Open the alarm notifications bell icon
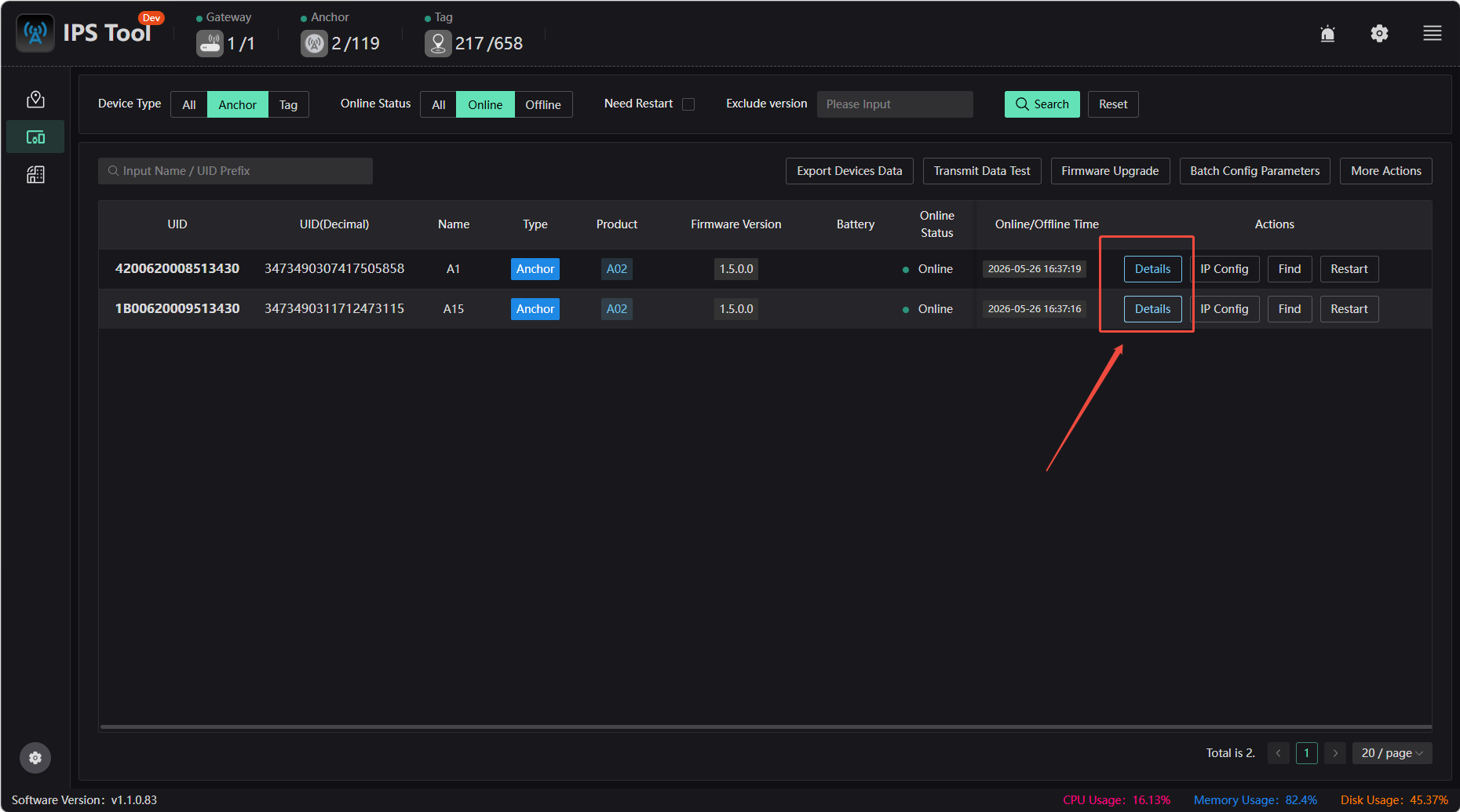 [x=1327, y=33]
